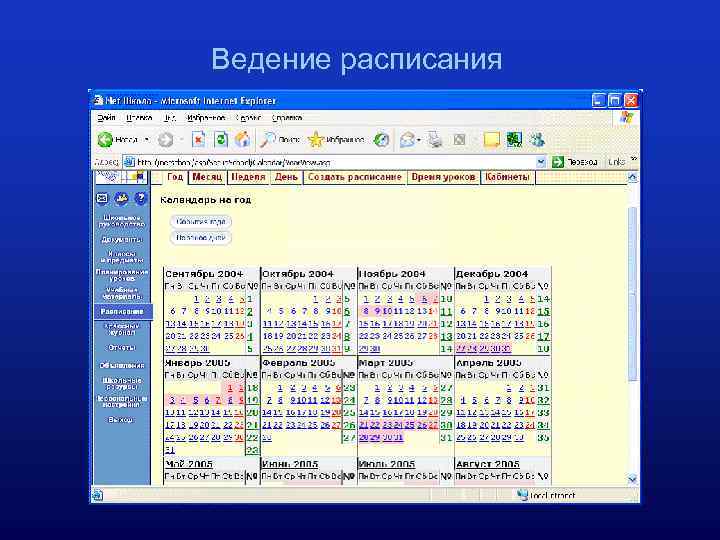Click the page icon in the address bar
Viewport: 720px width, 540px height.
click(129, 162)
